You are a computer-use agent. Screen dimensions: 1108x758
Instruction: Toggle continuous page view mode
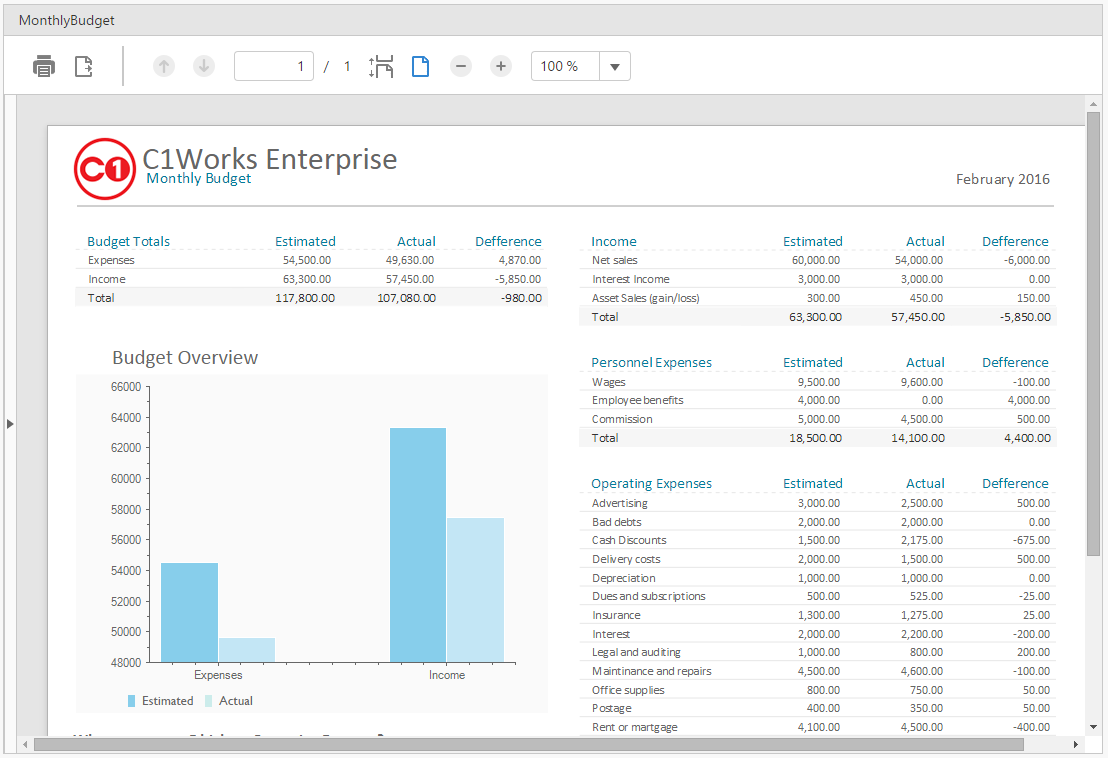pyautogui.click(x=381, y=66)
